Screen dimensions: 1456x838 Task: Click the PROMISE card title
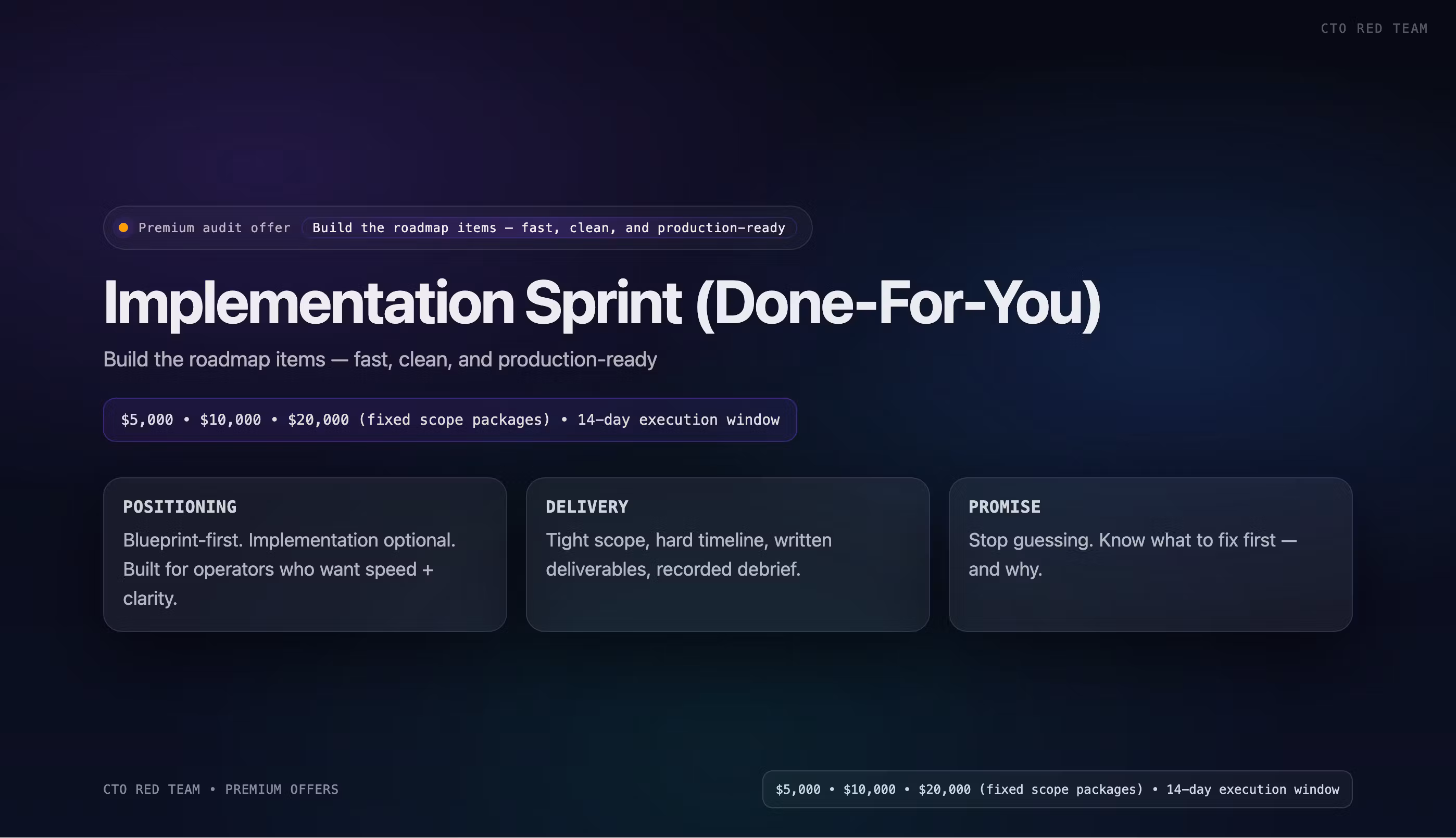point(1004,506)
